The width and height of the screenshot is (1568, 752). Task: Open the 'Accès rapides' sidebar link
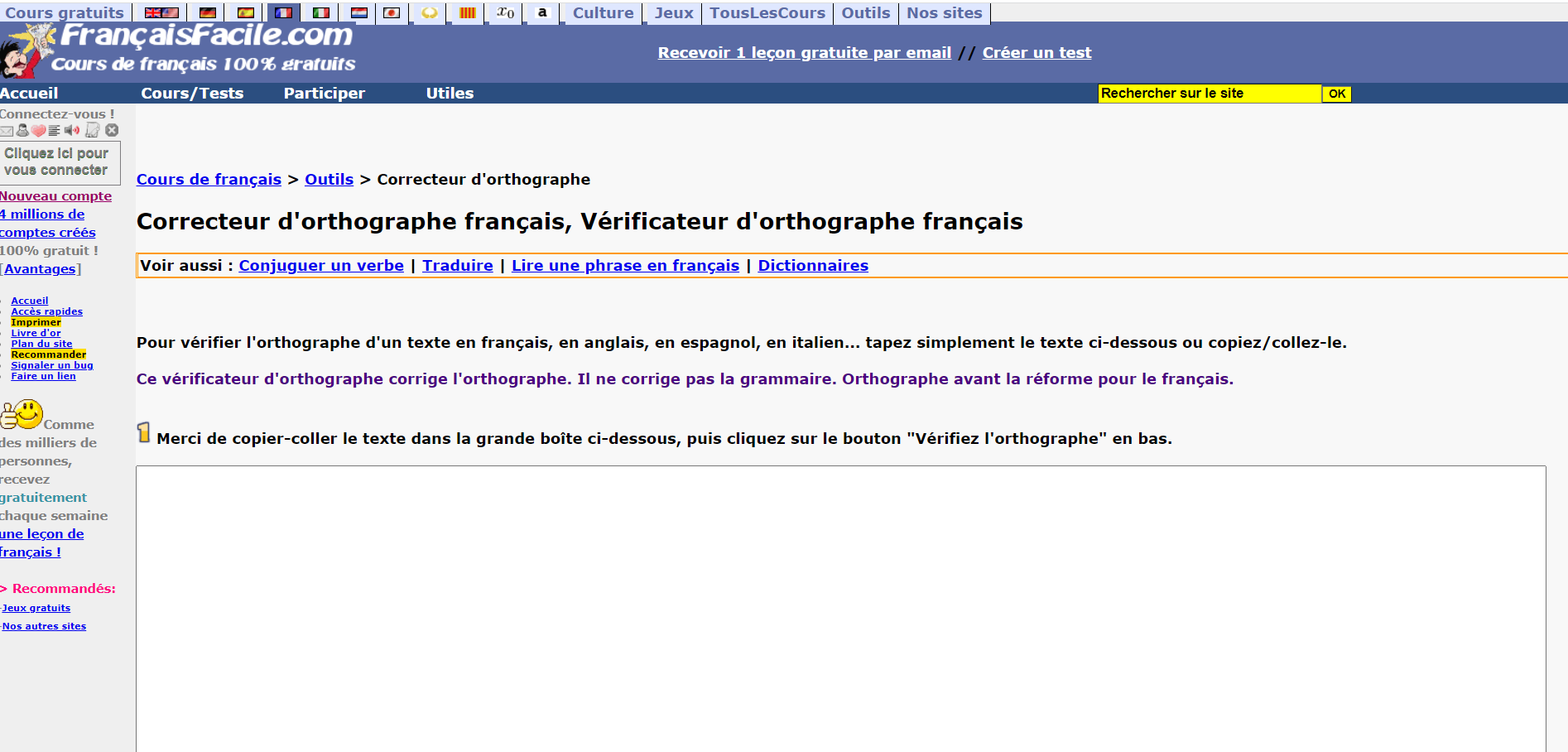tap(46, 311)
